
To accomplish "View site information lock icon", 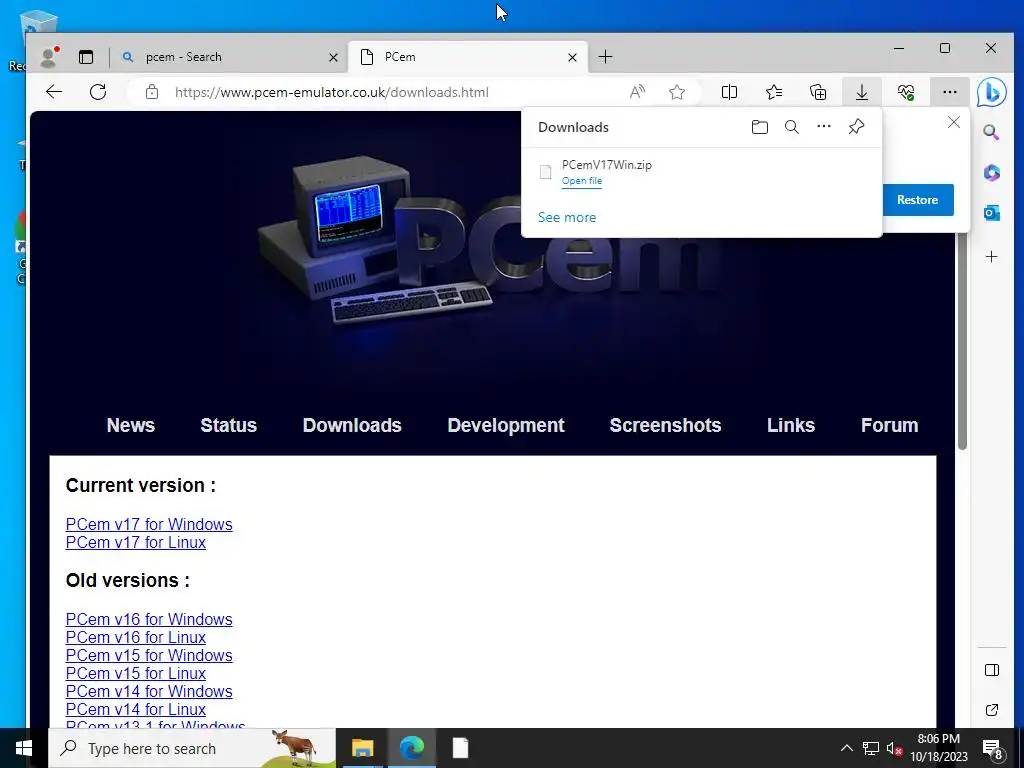I will click(152, 92).
